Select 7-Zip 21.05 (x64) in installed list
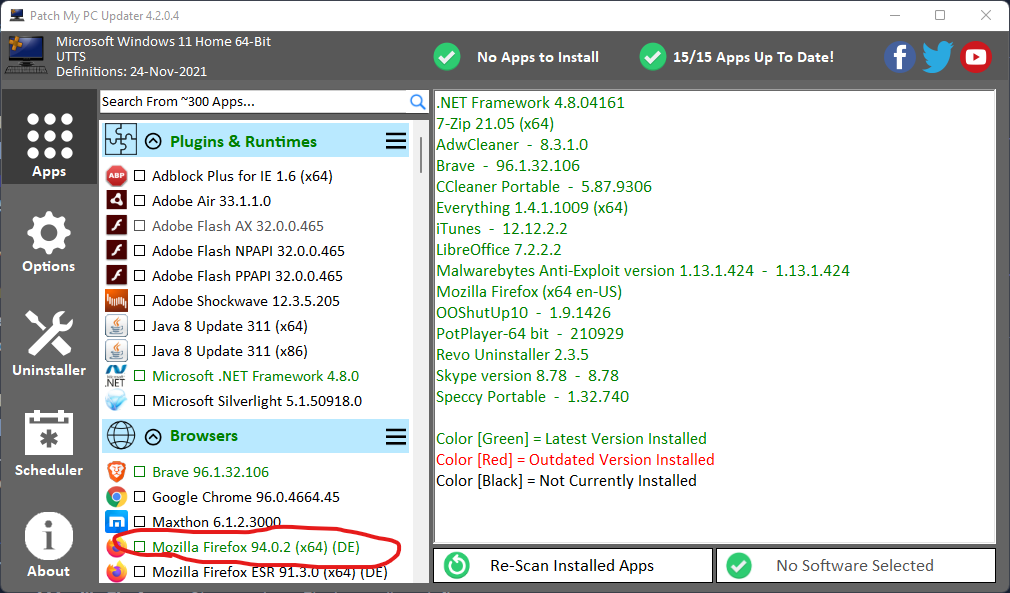Screen dimensions: 1010x593 pos(495,124)
